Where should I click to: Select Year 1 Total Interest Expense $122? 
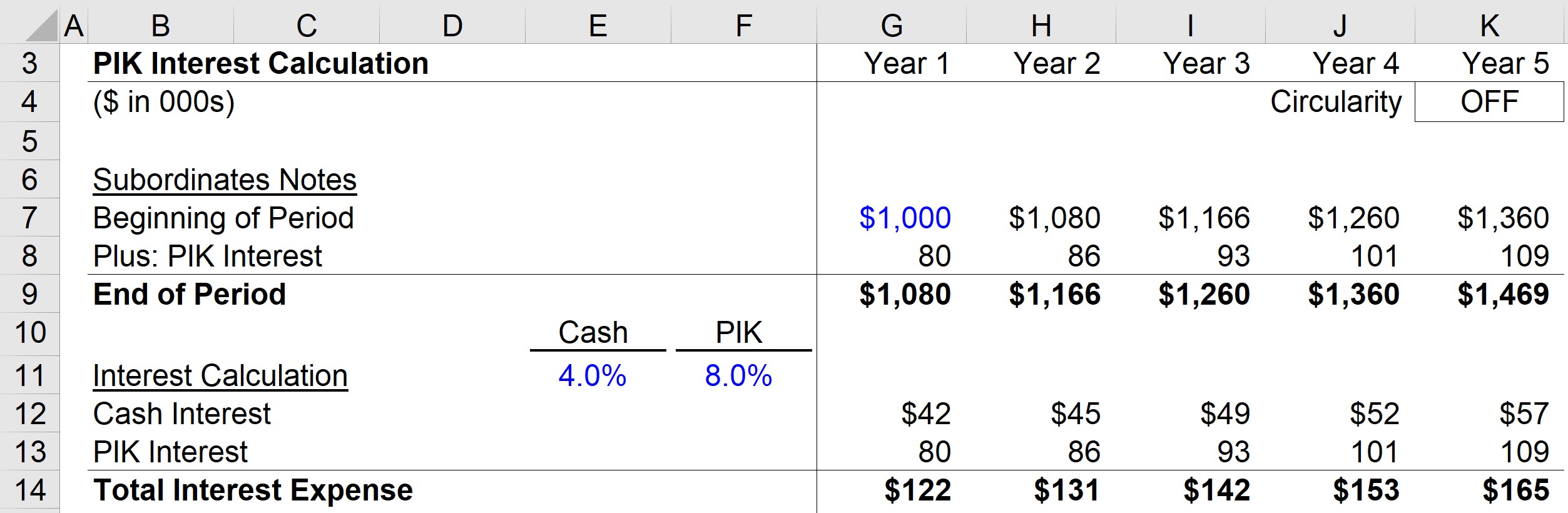tap(917, 490)
